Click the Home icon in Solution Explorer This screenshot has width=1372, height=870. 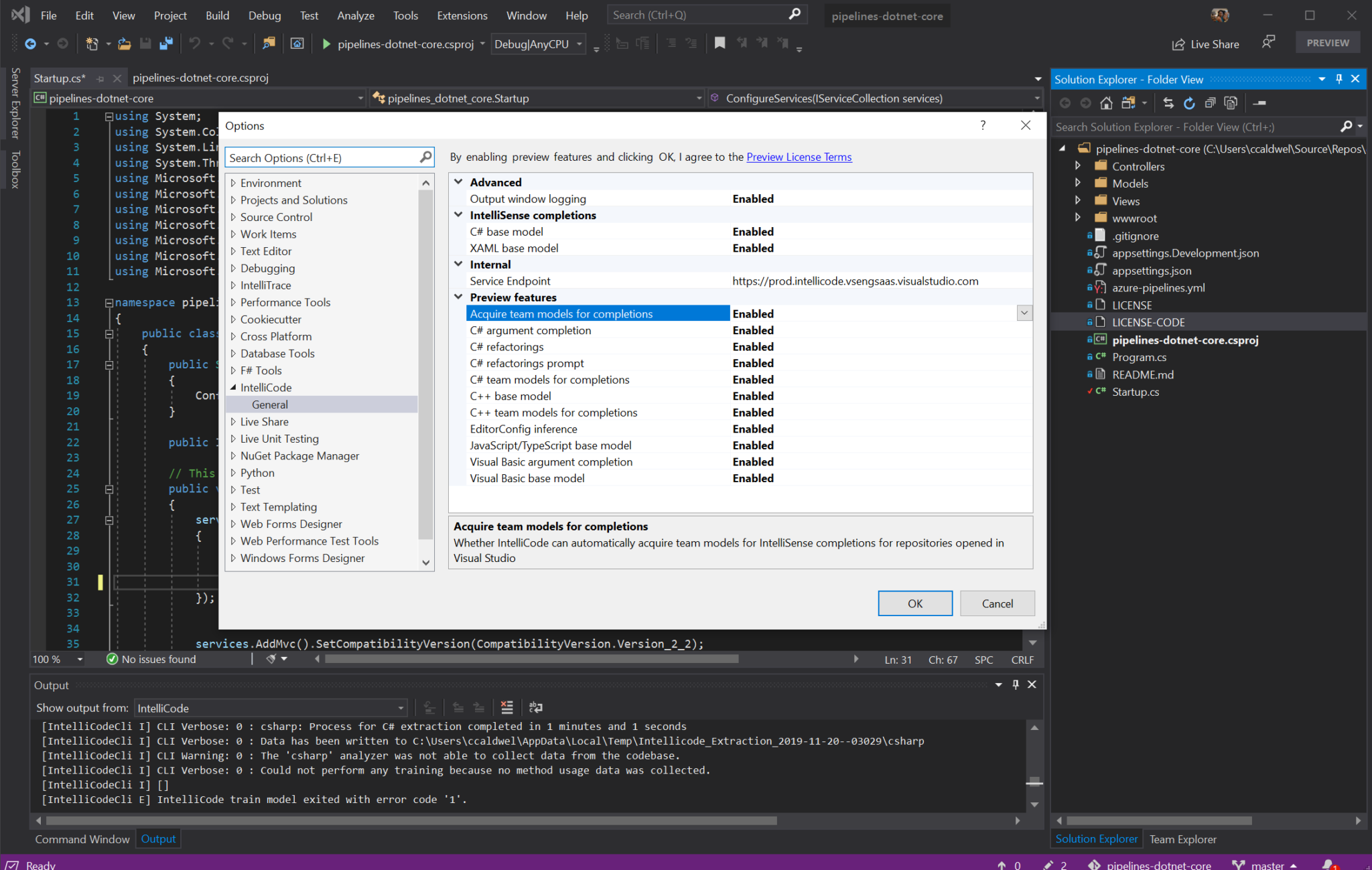pos(1106,103)
